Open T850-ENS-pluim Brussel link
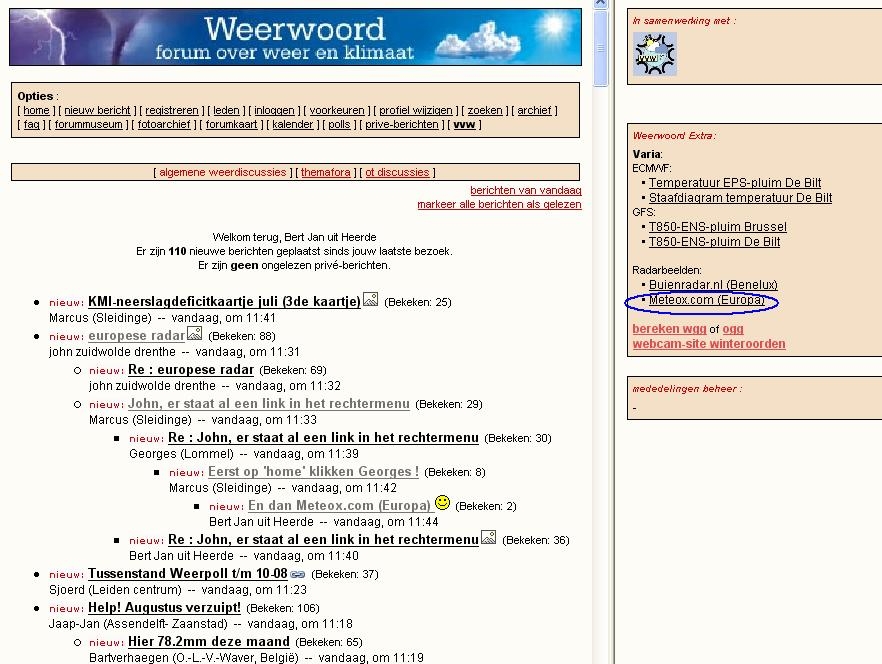 pos(718,227)
